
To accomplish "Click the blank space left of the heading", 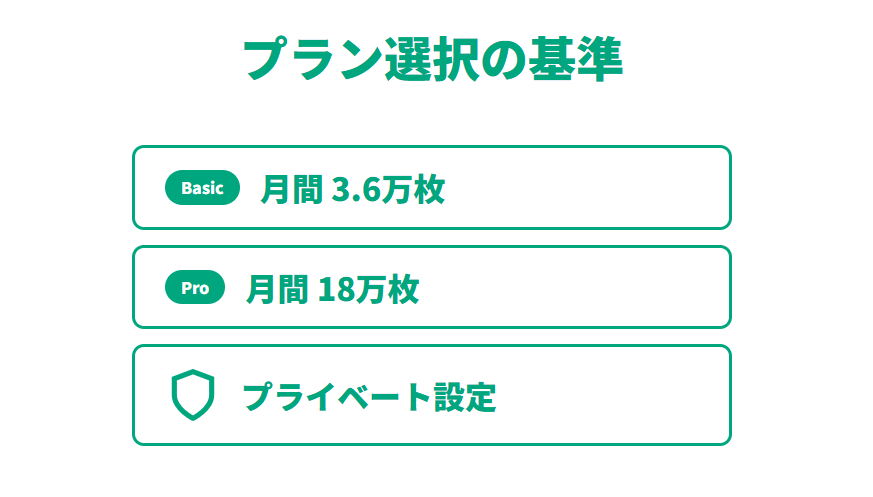I will point(120,59).
